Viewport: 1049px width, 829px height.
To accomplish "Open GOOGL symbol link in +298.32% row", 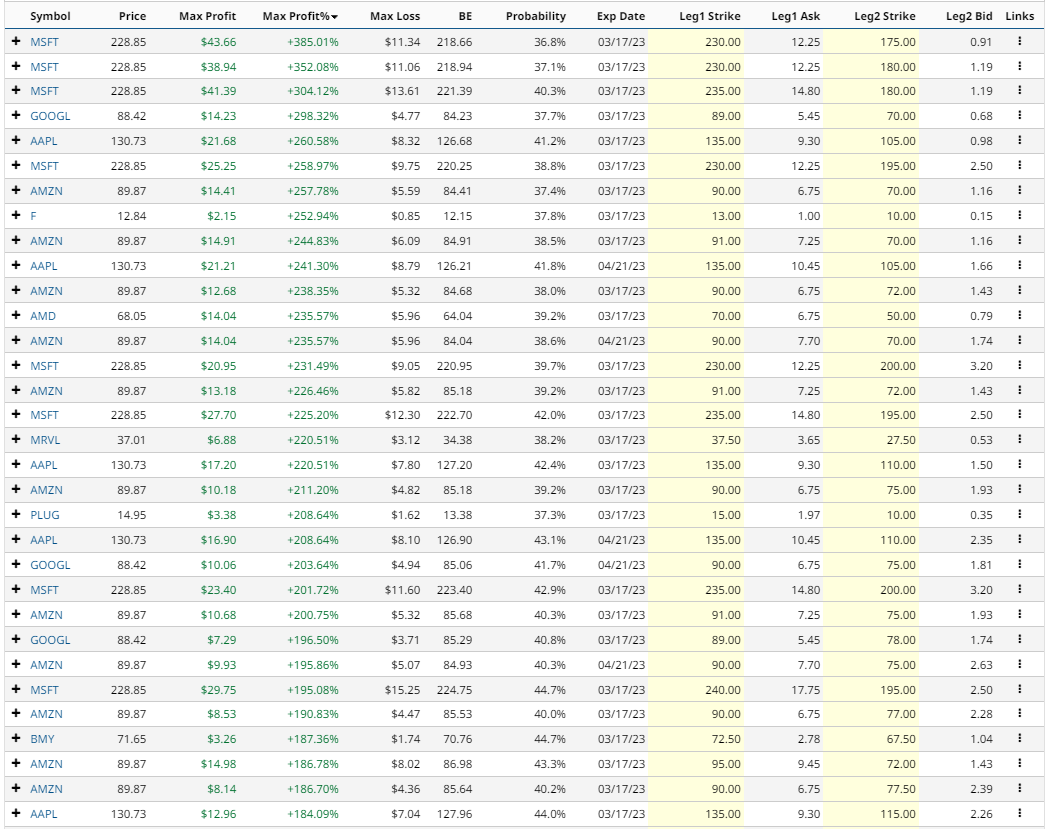I will (x=50, y=116).
